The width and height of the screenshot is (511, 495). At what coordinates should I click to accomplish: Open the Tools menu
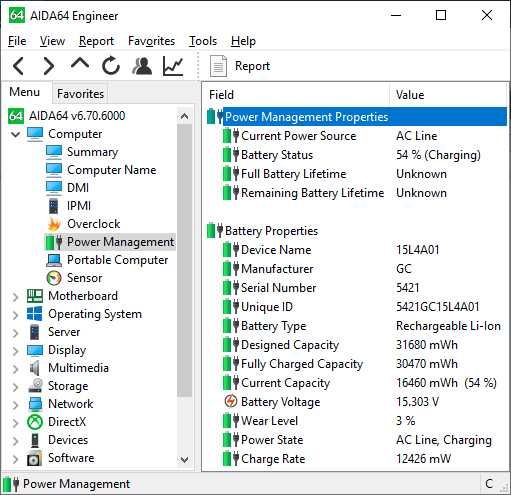(203, 41)
